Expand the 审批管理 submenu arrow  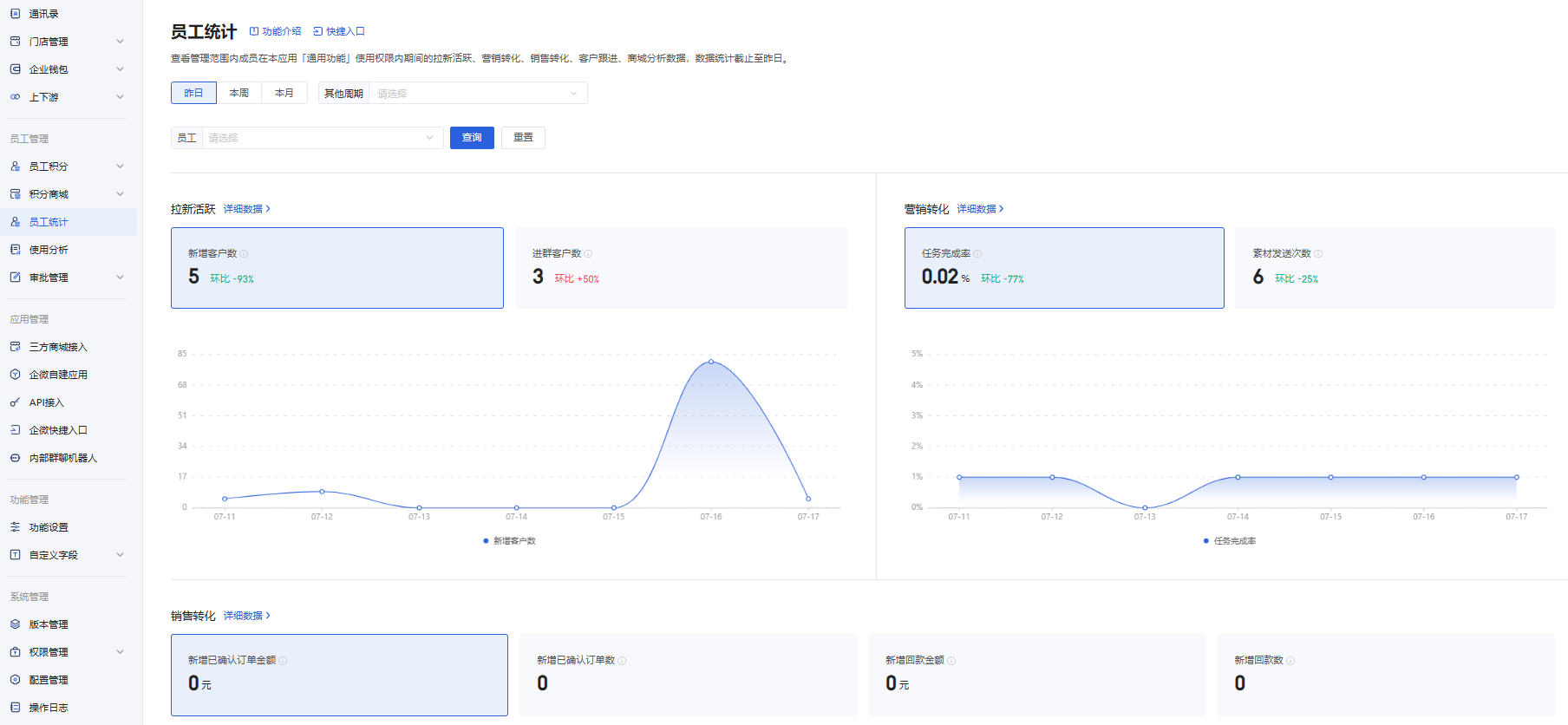[121, 278]
